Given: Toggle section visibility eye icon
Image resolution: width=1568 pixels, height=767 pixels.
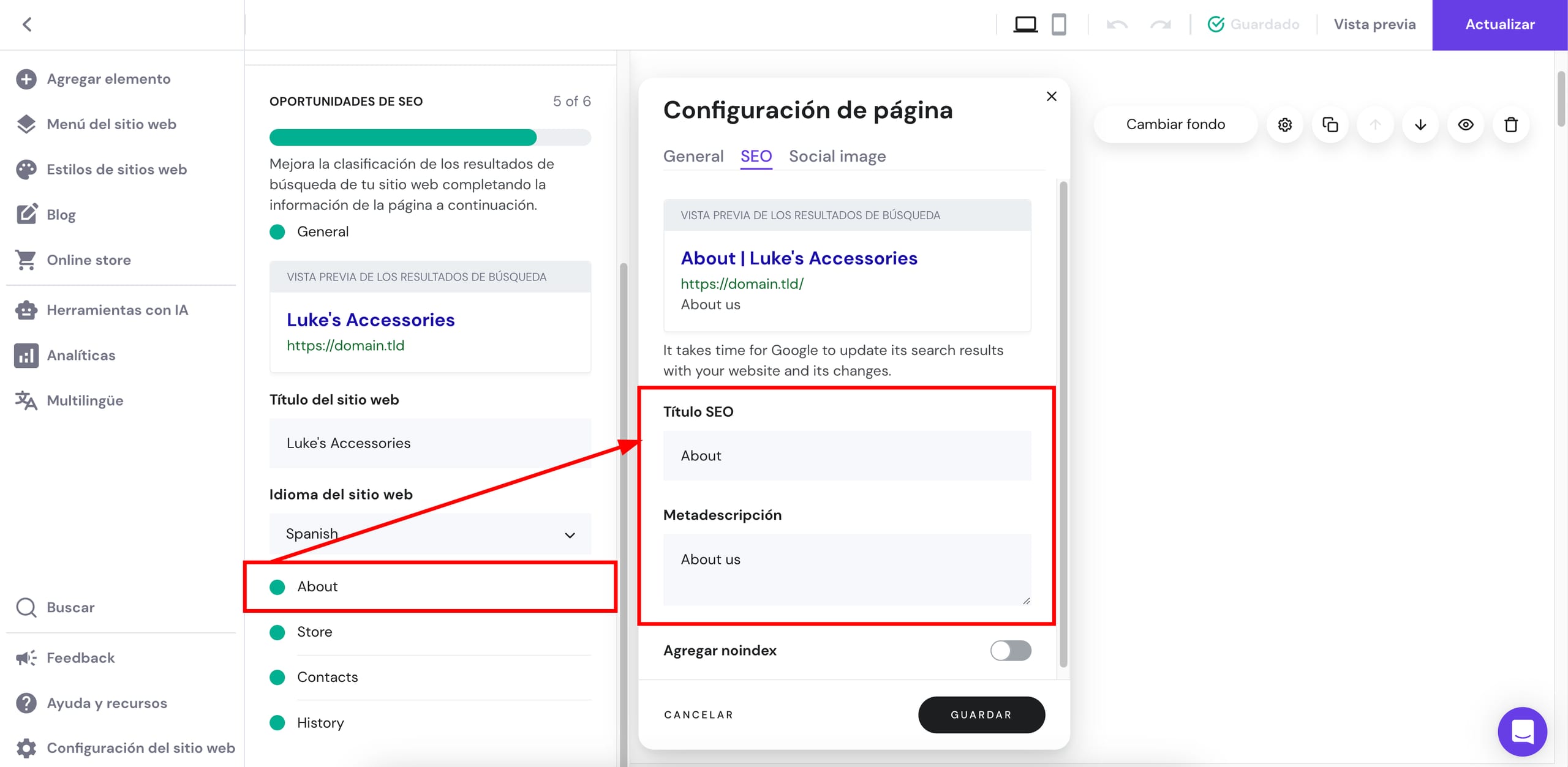Looking at the screenshot, I should 1466,125.
